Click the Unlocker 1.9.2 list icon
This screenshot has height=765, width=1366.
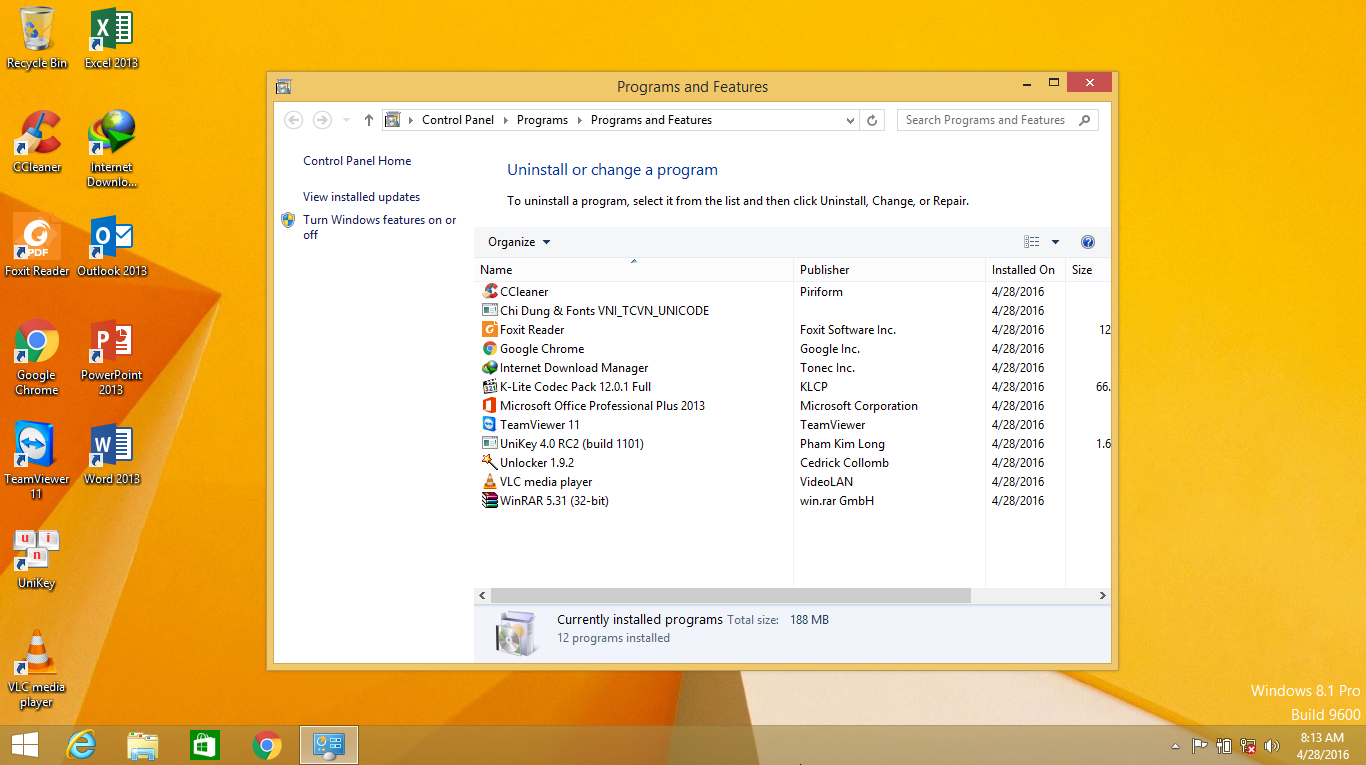pos(490,462)
